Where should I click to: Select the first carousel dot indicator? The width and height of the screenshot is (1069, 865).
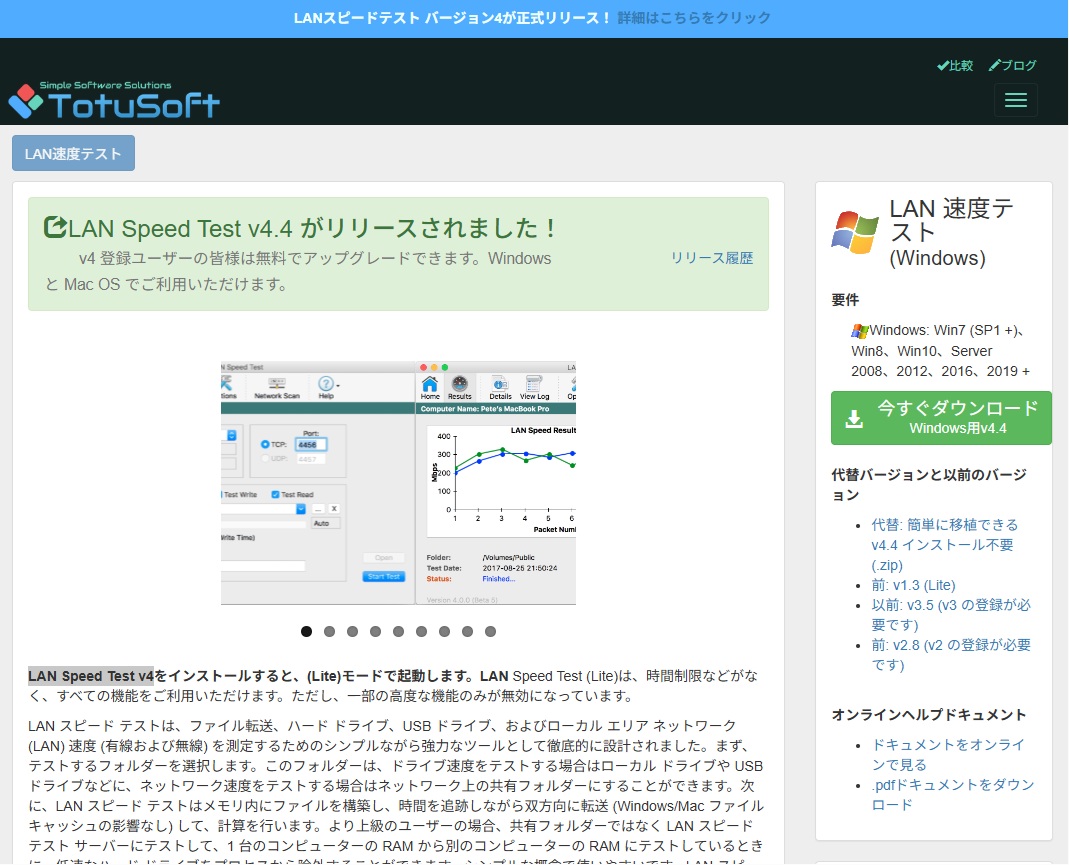(306, 631)
